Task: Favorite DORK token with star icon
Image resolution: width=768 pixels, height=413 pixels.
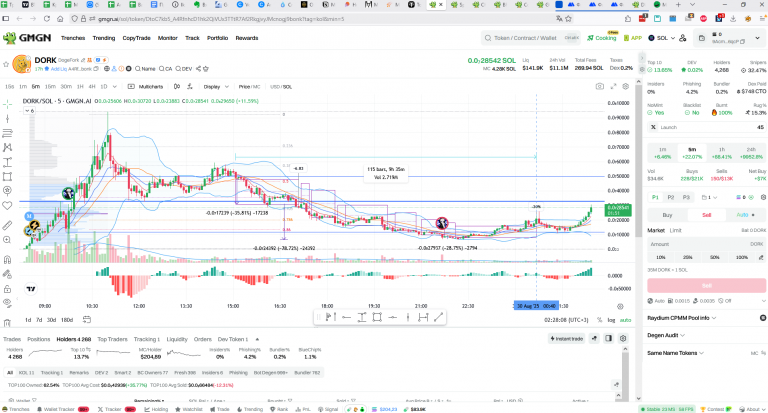Action: click(6, 64)
